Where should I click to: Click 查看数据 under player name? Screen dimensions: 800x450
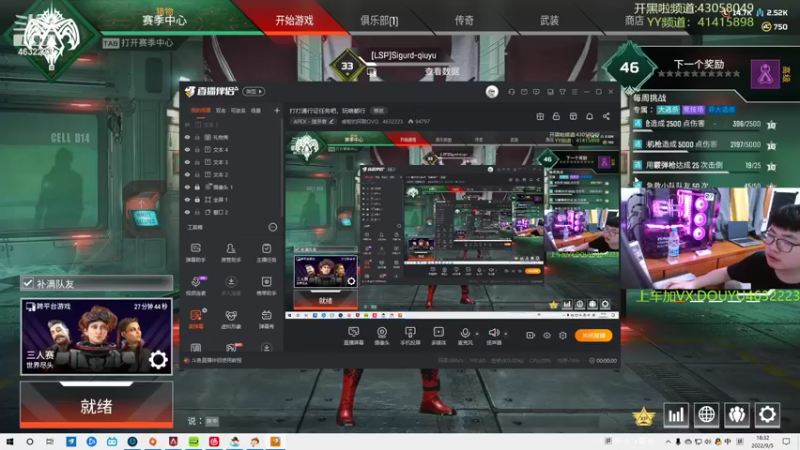442,72
